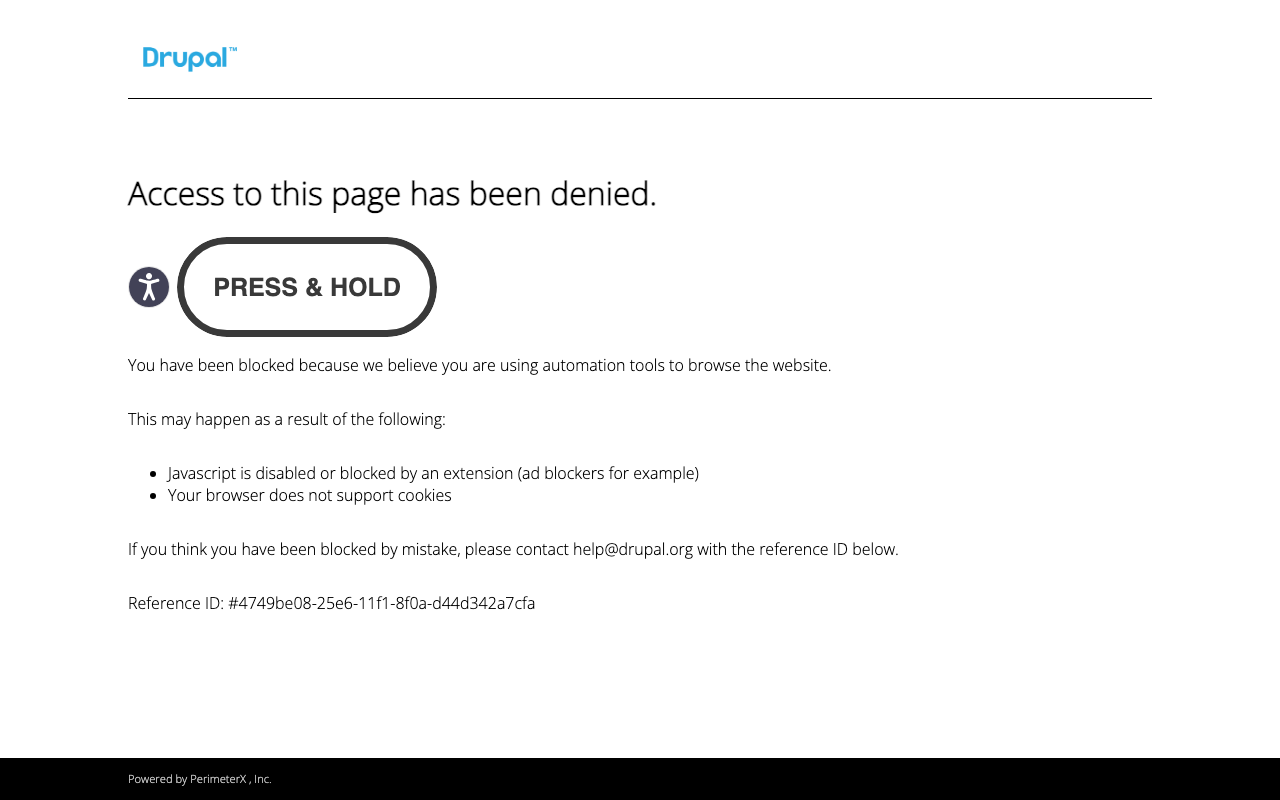Click the black footer bar
Image resolution: width=1280 pixels, height=800 pixels.
700,779
